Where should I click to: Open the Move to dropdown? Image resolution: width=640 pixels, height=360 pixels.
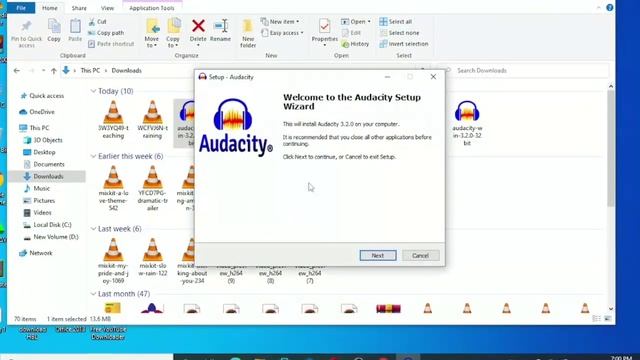click(x=152, y=33)
